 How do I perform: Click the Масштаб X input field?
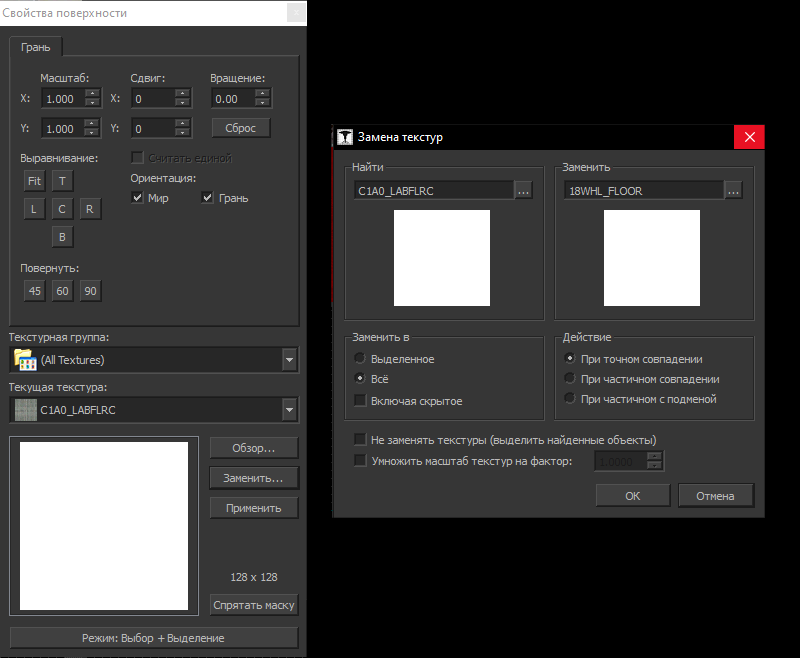click(x=63, y=98)
